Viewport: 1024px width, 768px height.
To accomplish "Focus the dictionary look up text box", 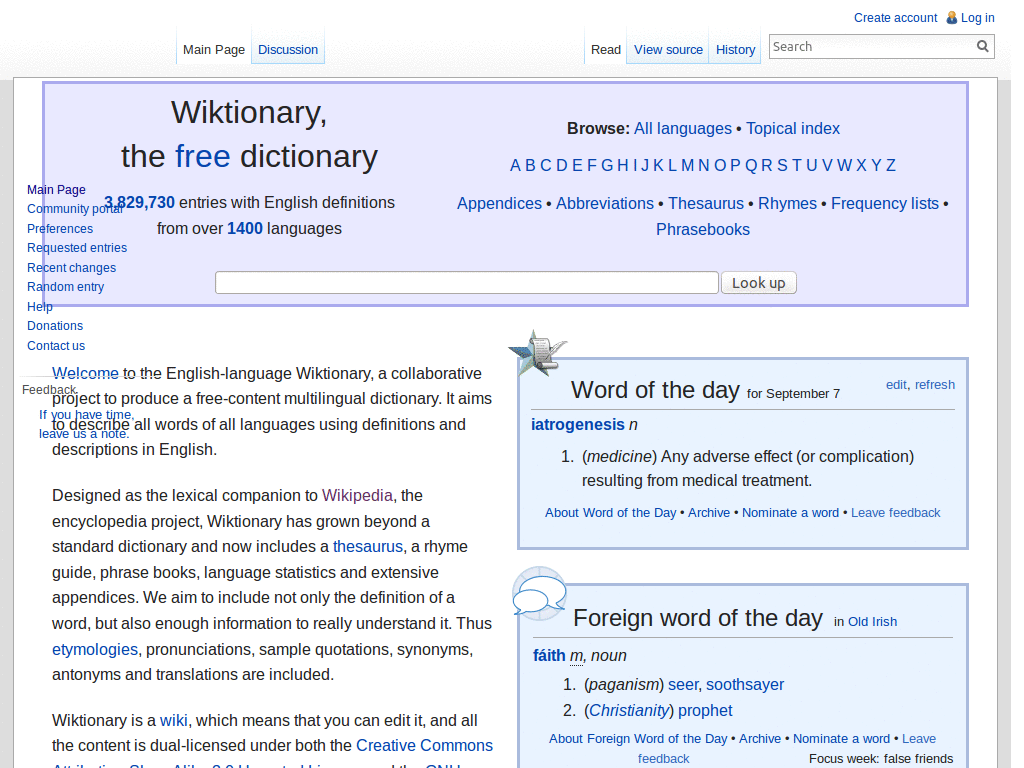I will [467, 283].
